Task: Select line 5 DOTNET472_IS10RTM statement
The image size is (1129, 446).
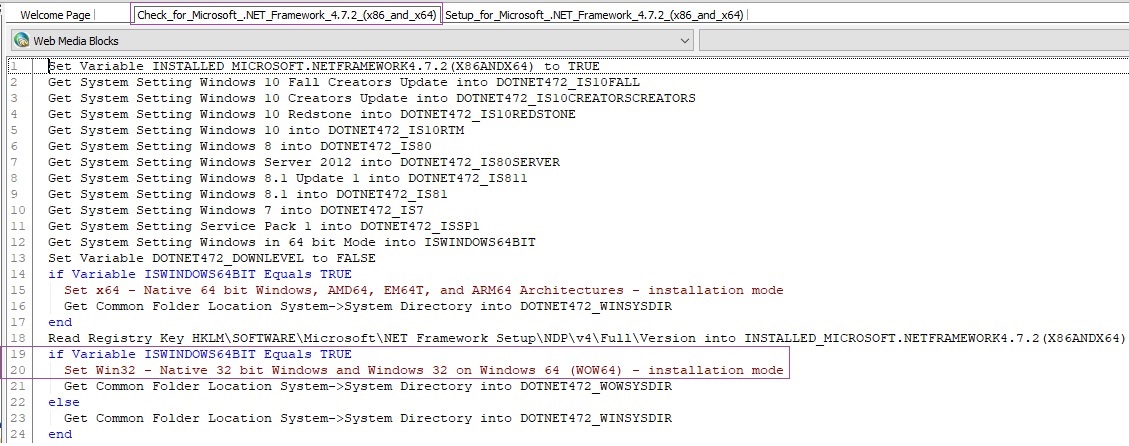Action: 256,130
